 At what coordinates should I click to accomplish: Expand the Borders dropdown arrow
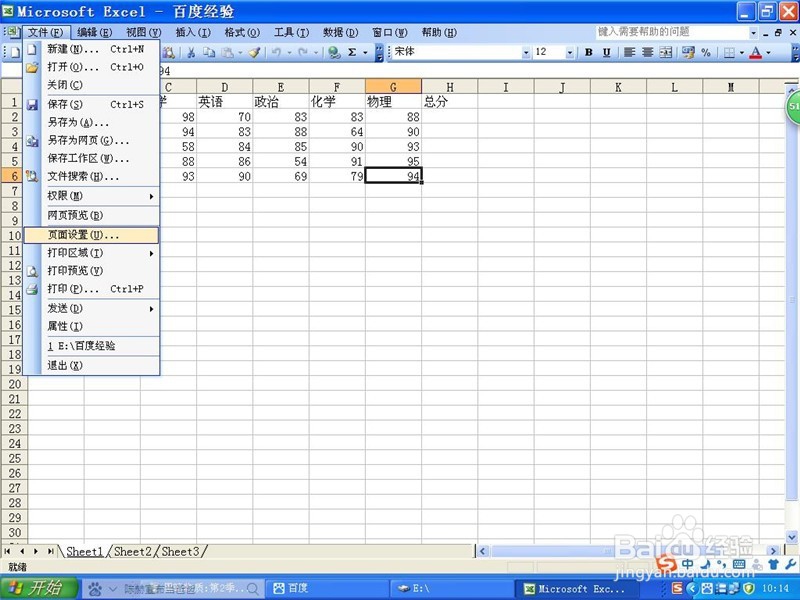pos(742,52)
